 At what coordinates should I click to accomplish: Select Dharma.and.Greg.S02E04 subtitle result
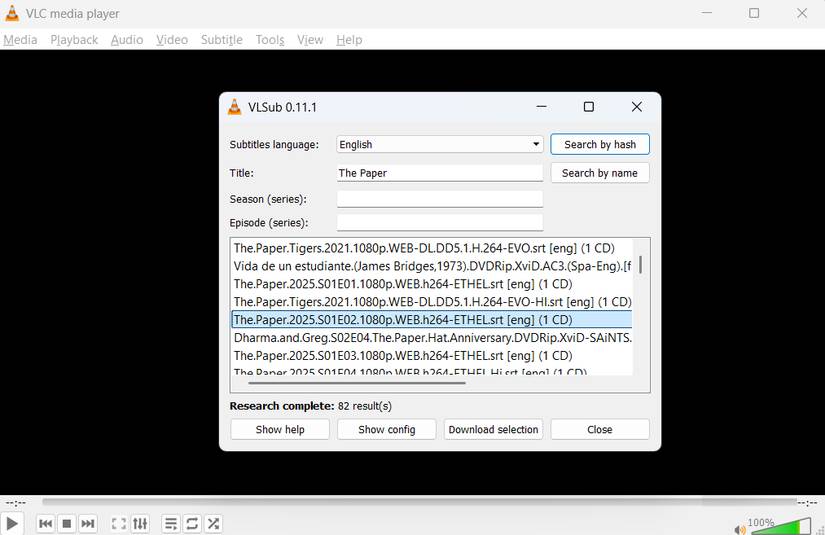pos(431,337)
